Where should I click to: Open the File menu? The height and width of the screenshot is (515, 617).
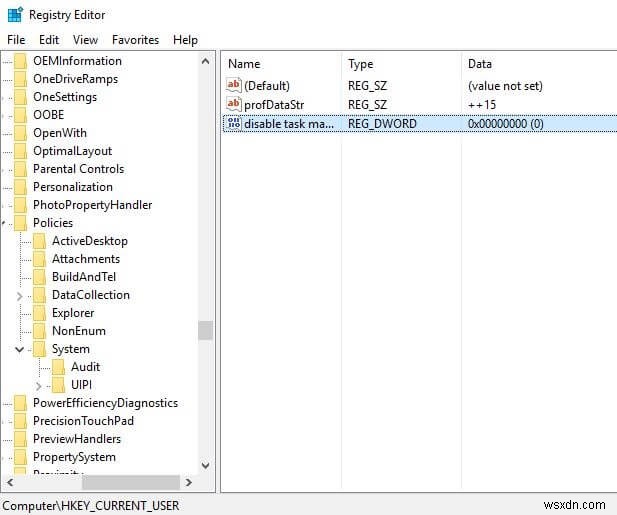coord(16,40)
